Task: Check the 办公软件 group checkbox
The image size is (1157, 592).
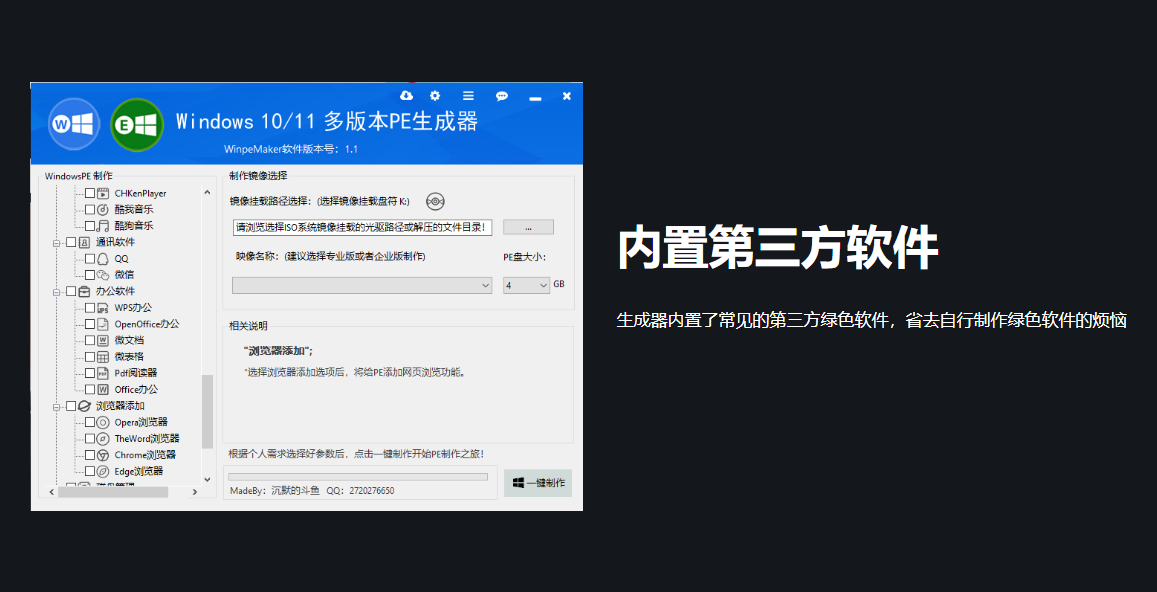Action: [71, 291]
